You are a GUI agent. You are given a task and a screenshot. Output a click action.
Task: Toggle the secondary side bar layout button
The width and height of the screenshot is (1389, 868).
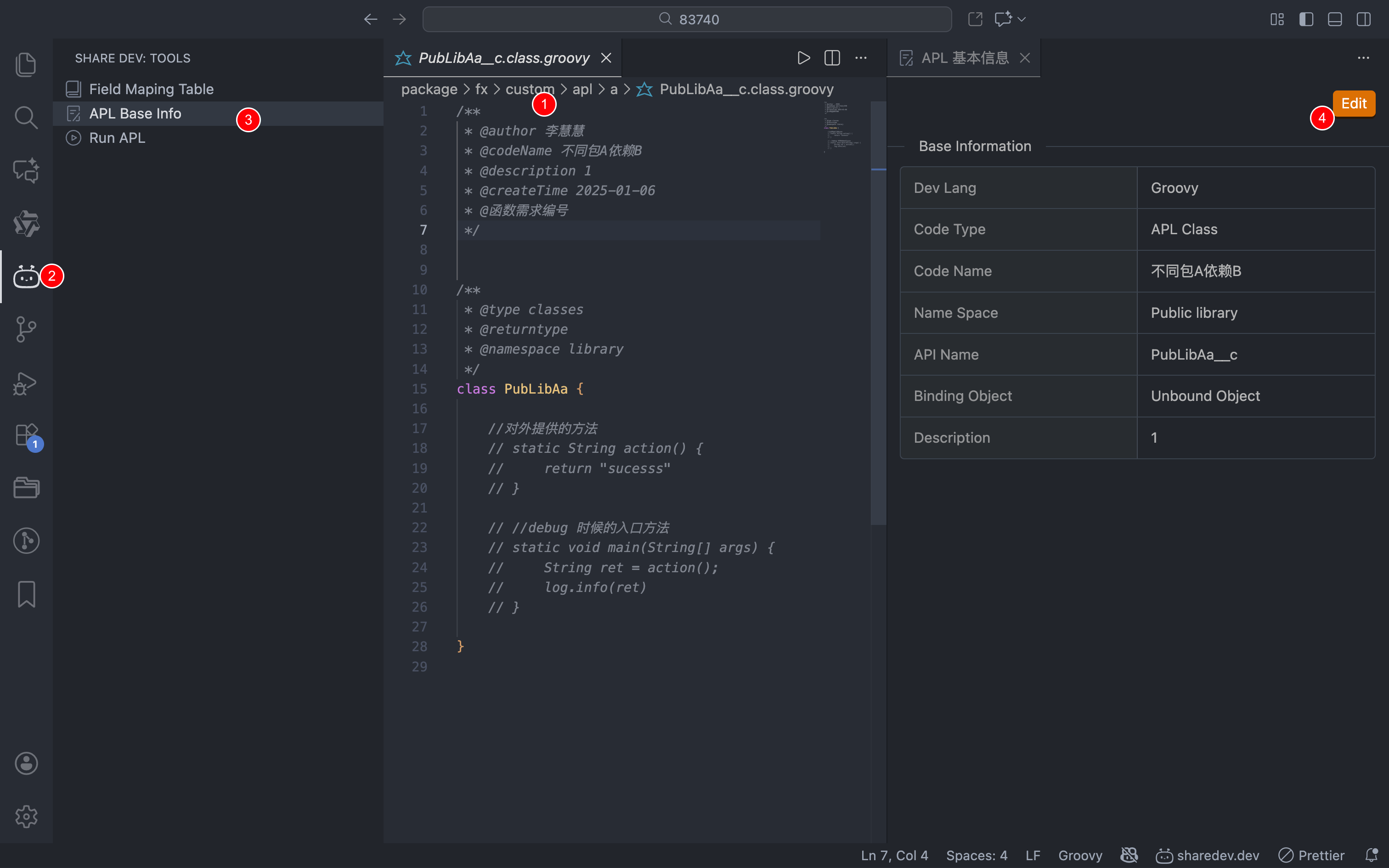tap(1363, 19)
